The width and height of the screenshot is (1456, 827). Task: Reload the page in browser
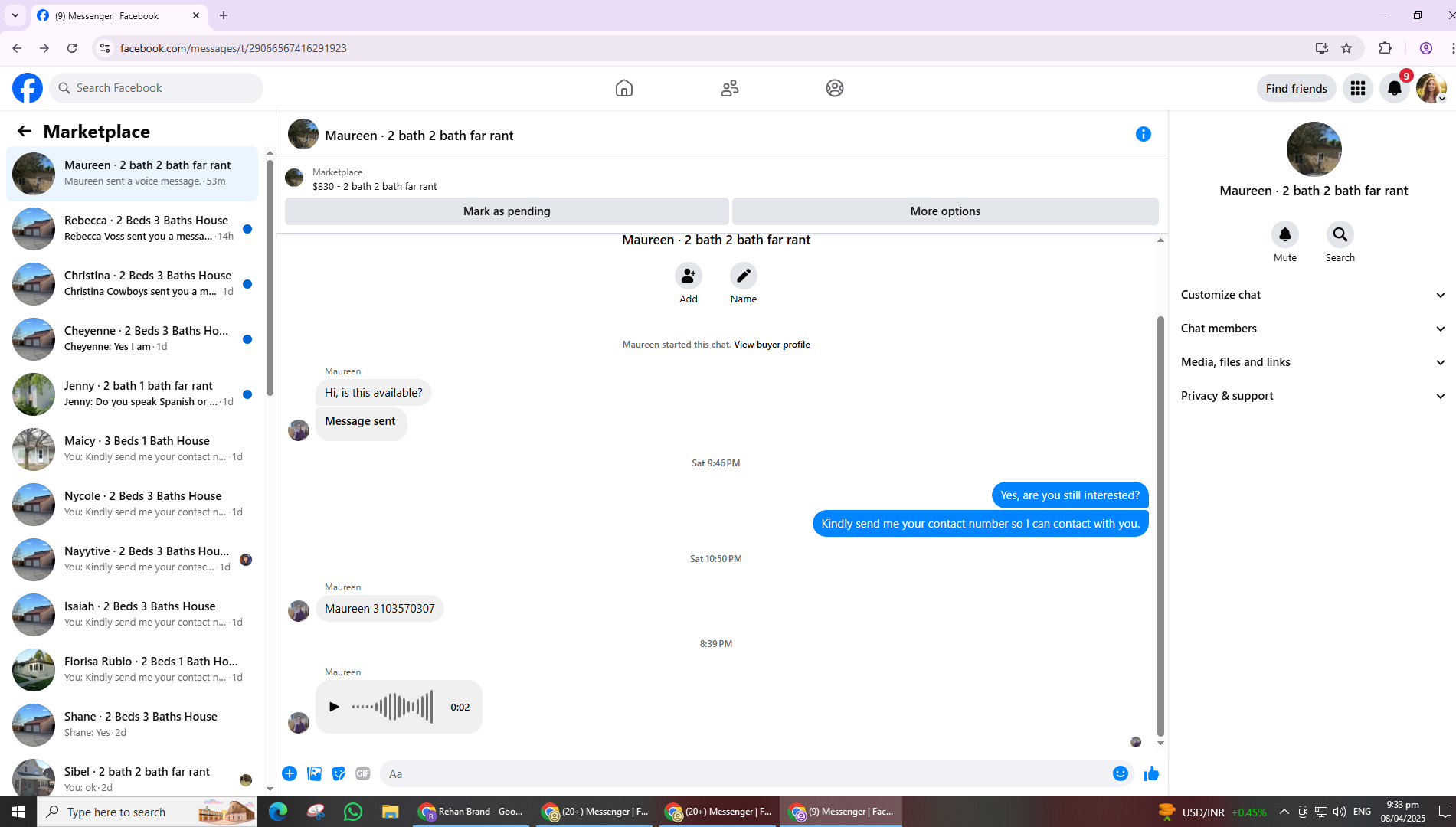[72, 48]
